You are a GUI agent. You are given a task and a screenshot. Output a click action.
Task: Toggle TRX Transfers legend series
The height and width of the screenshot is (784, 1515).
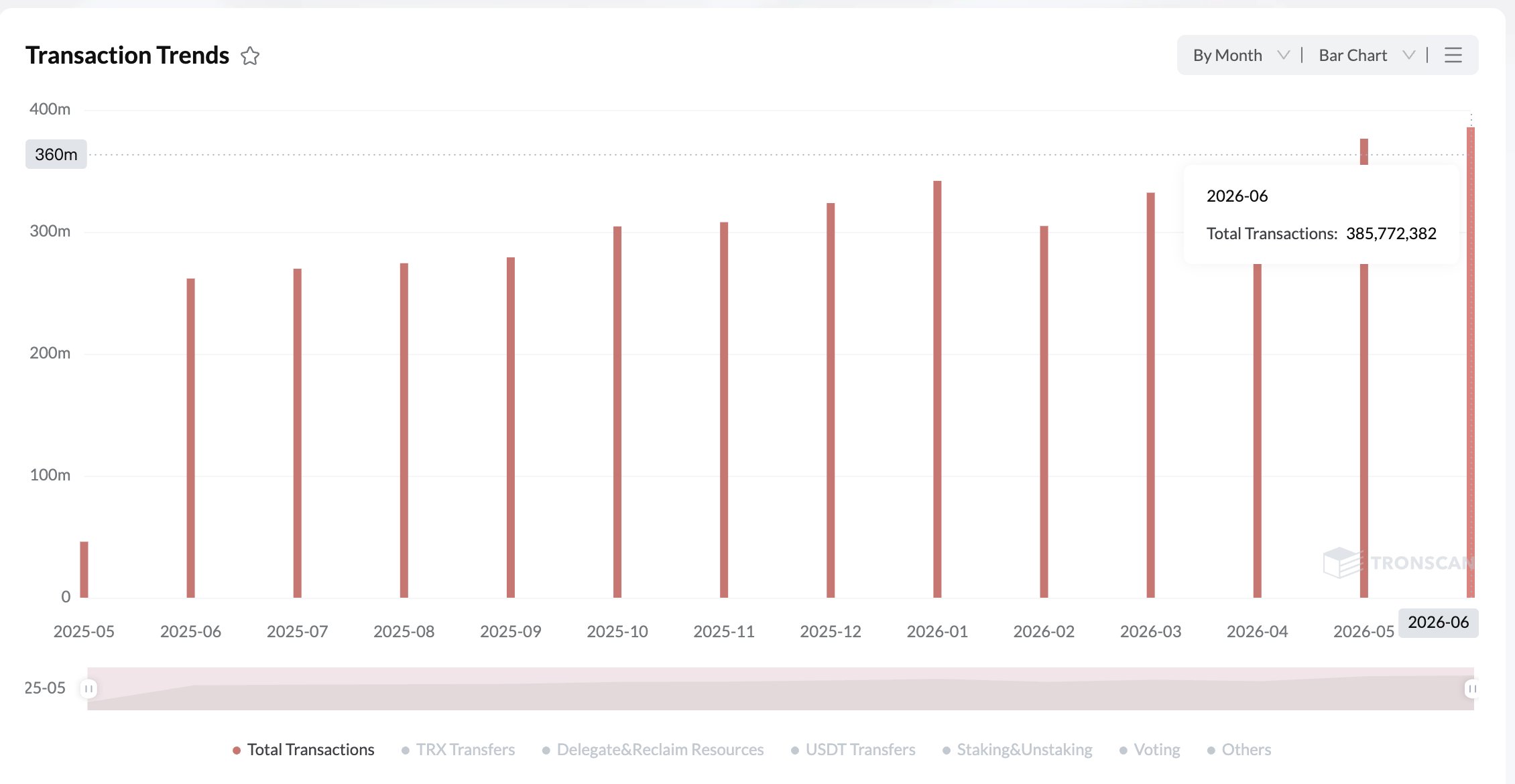pyautogui.click(x=459, y=750)
